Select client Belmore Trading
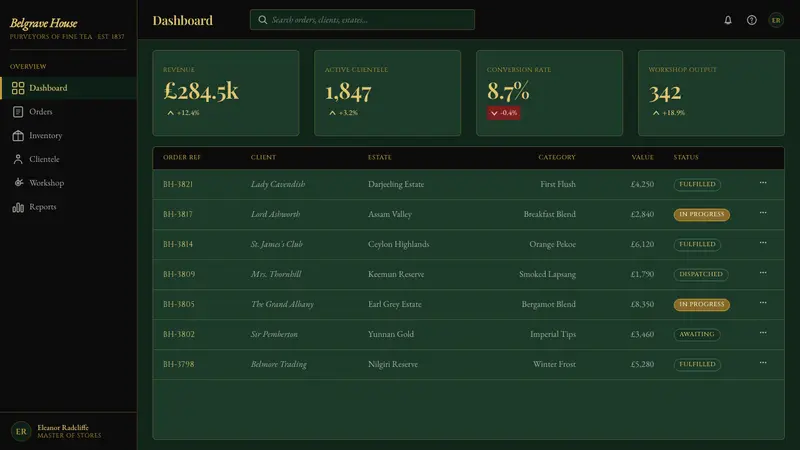 click(279, 364)
